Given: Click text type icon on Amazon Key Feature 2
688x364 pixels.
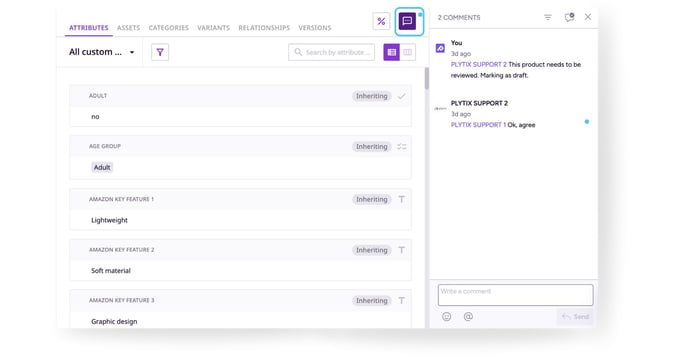Looking at the screenshot, I should (401, 250).
